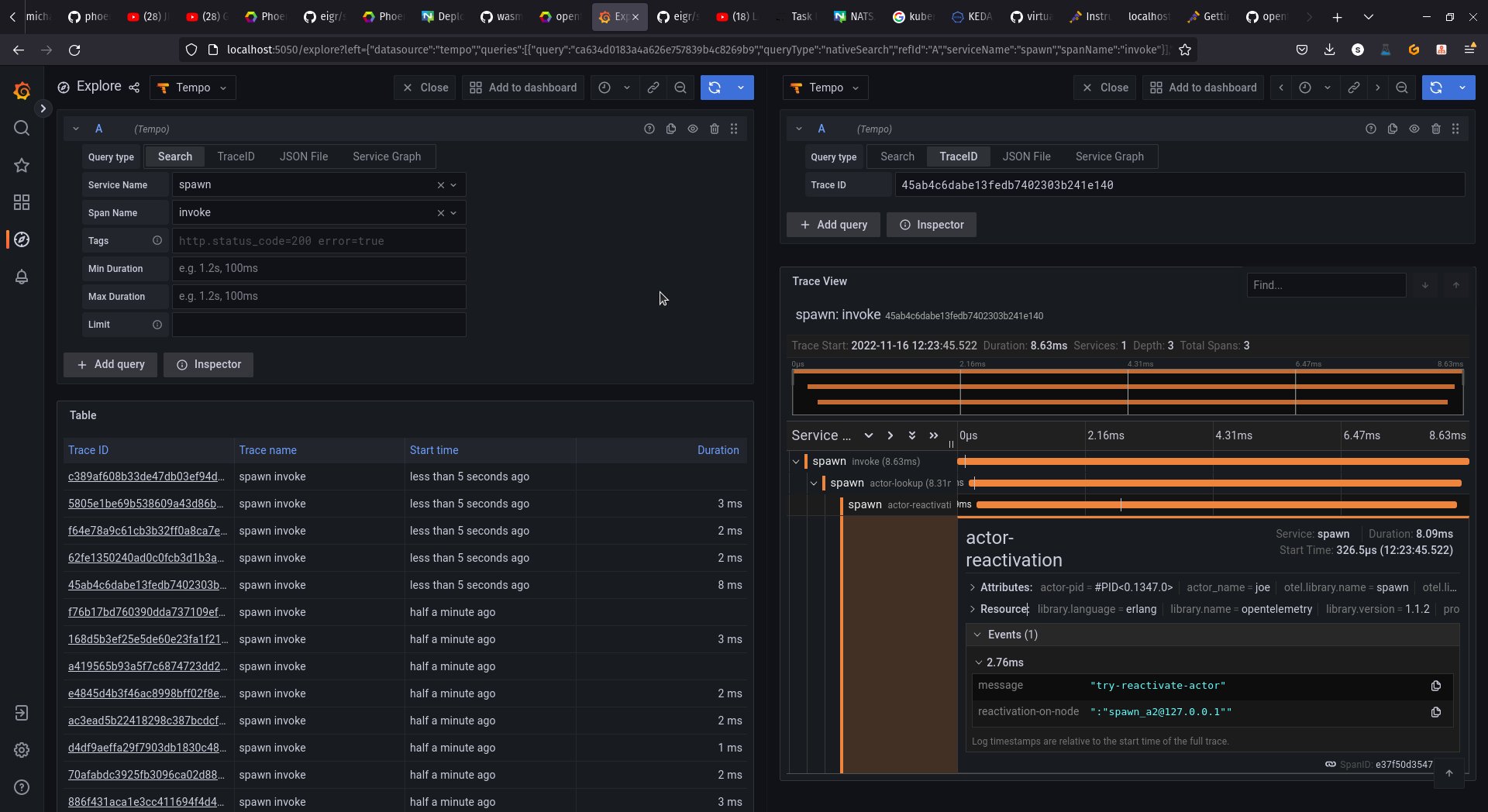The height and width of the screenshot is (812, 1488).
Task: Select Search query type in left pane
Action: point(174,157)
